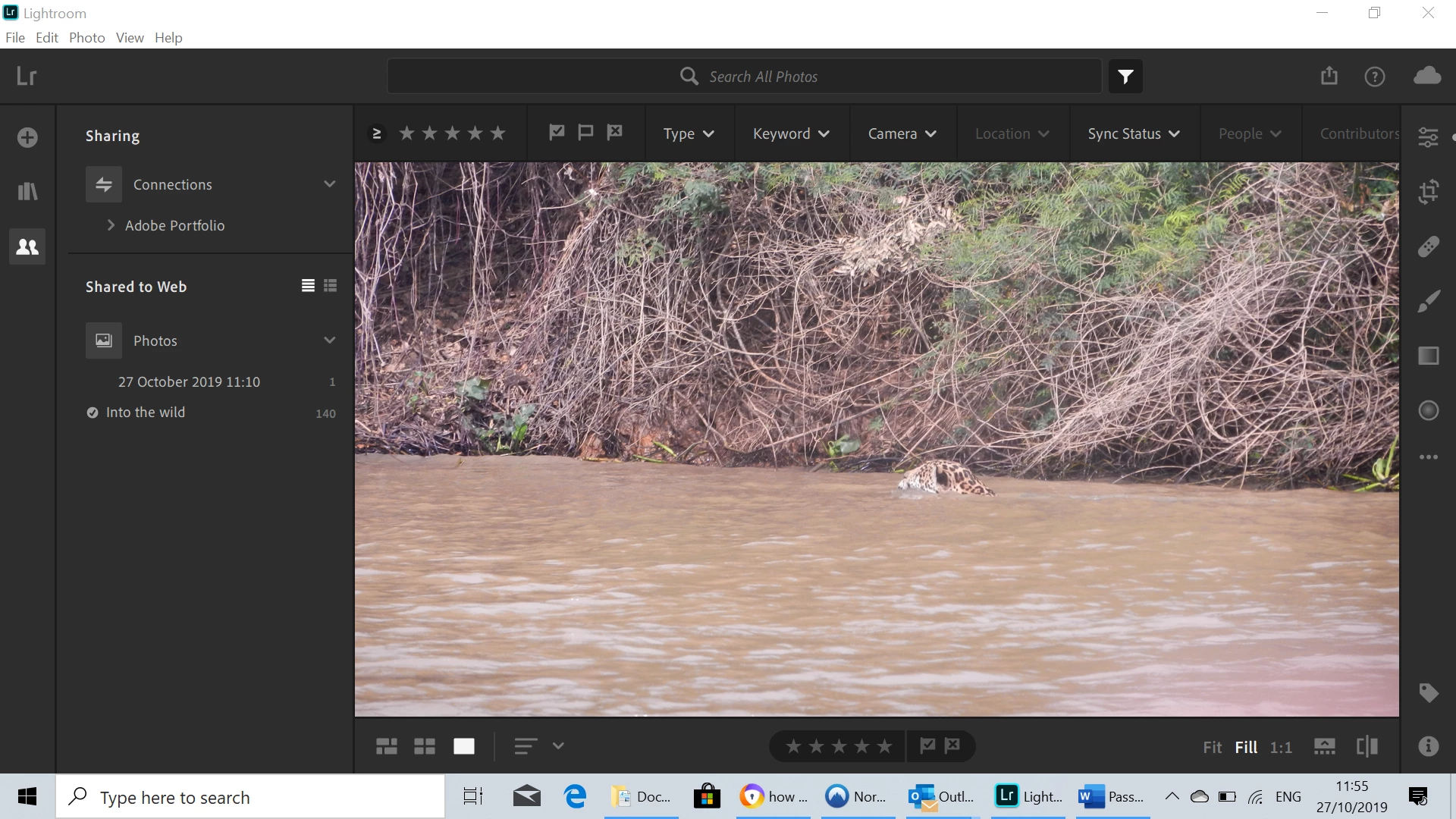This screenshot has height=819, width=1456.
Task: Open the Crop and Rotate tool
Action: point(1428,191)
